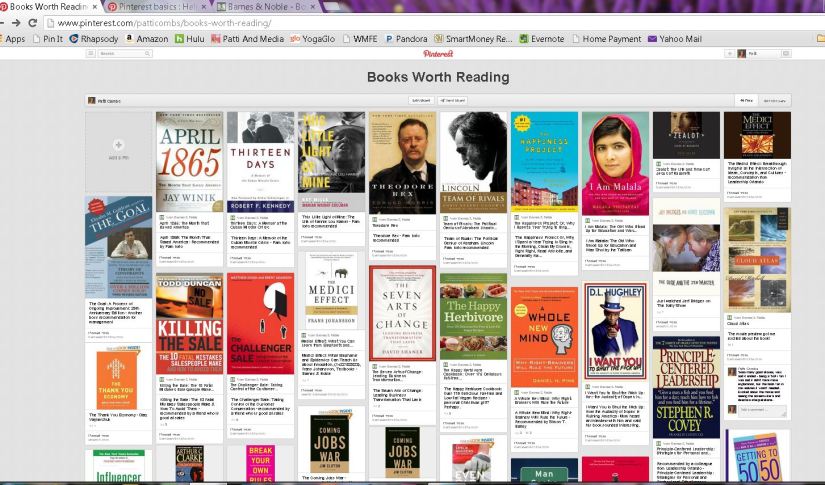Click the Add a Pin plus tile
This screenshot has height=485, width=825.
(118, 148)
